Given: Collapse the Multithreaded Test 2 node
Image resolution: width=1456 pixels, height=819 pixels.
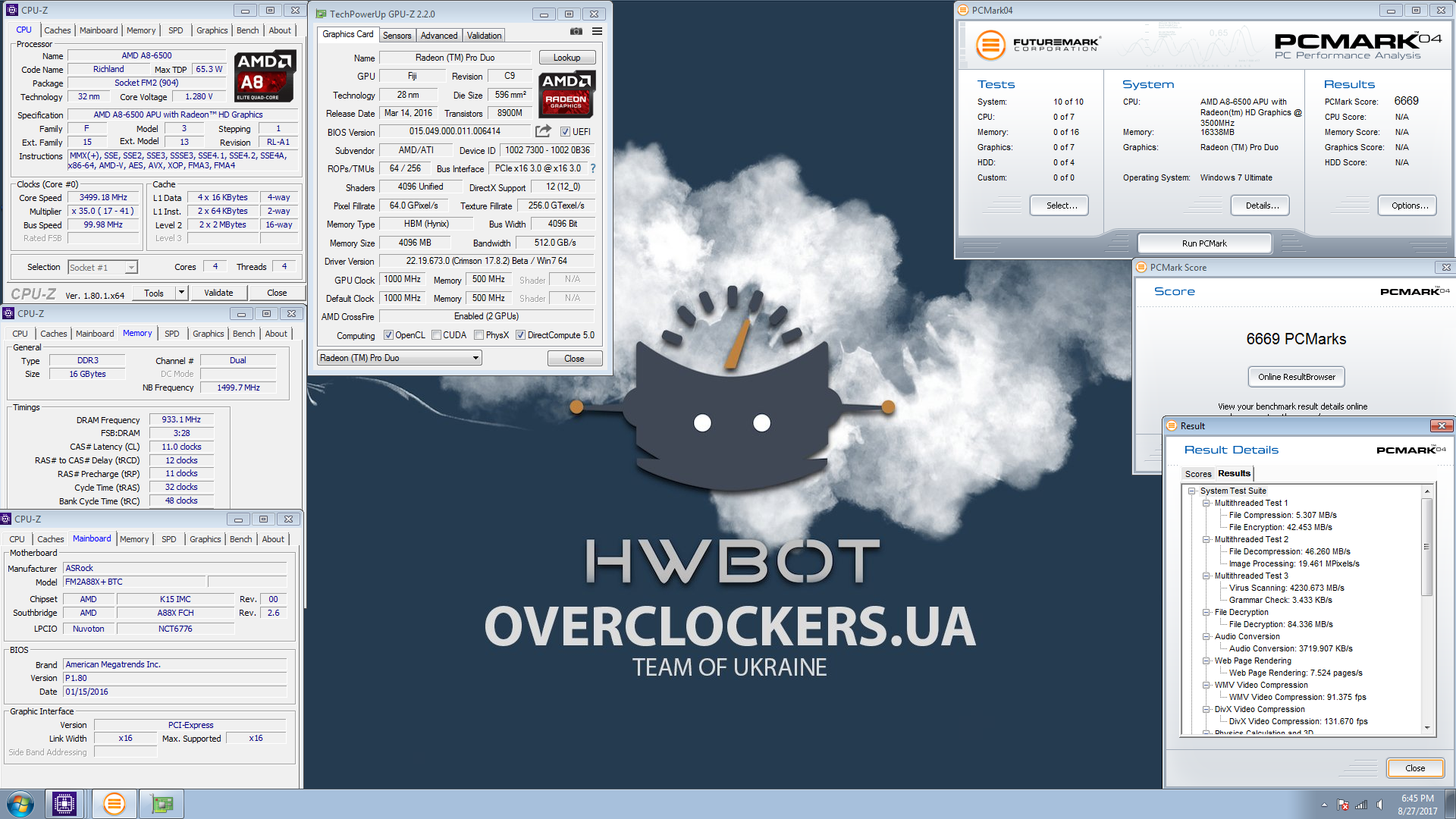Looking at the screenshot, I should 1206,539.
